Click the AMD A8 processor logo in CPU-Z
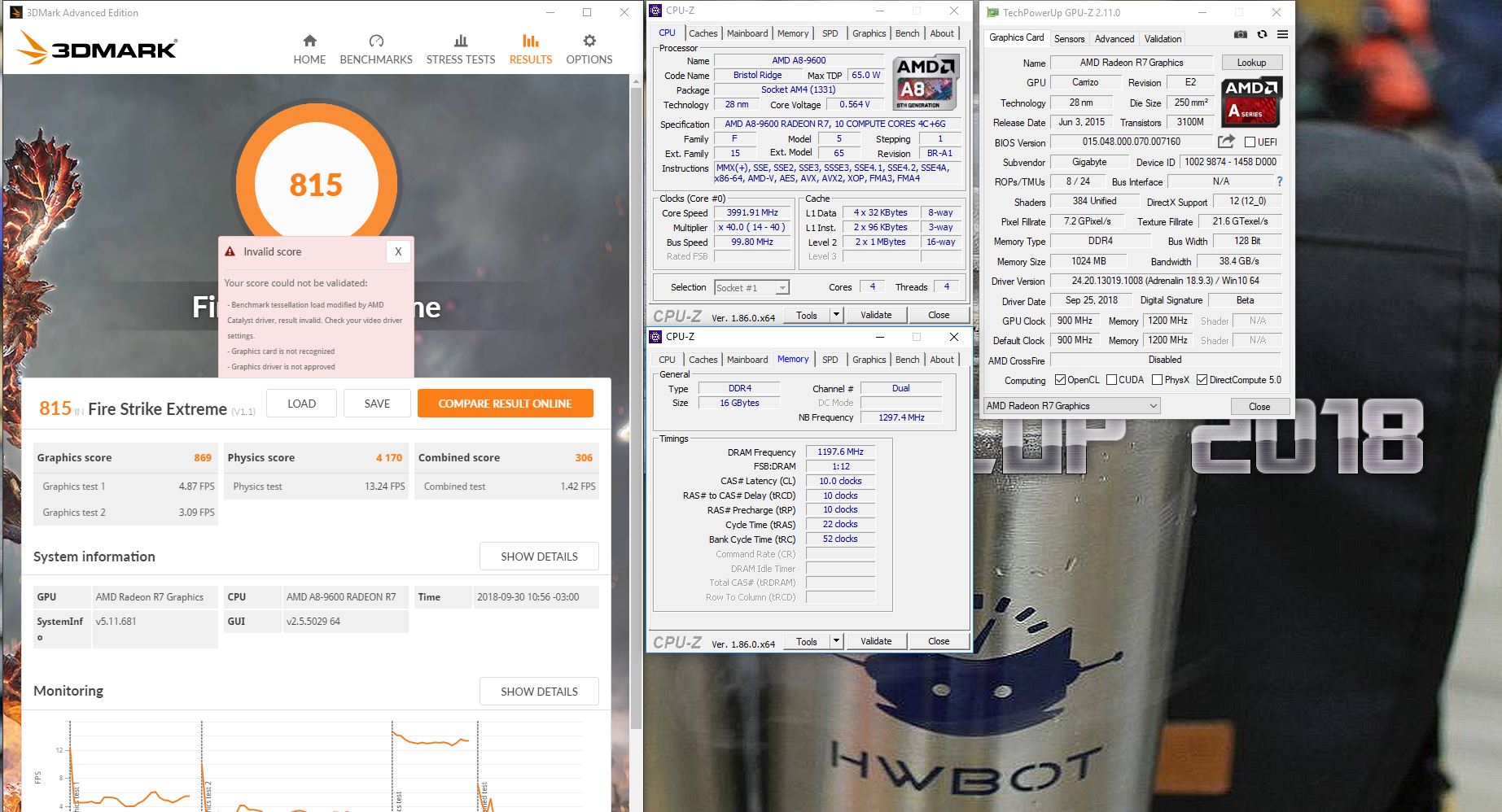This screenshot has height=812, width=1502. click(925, 82)
